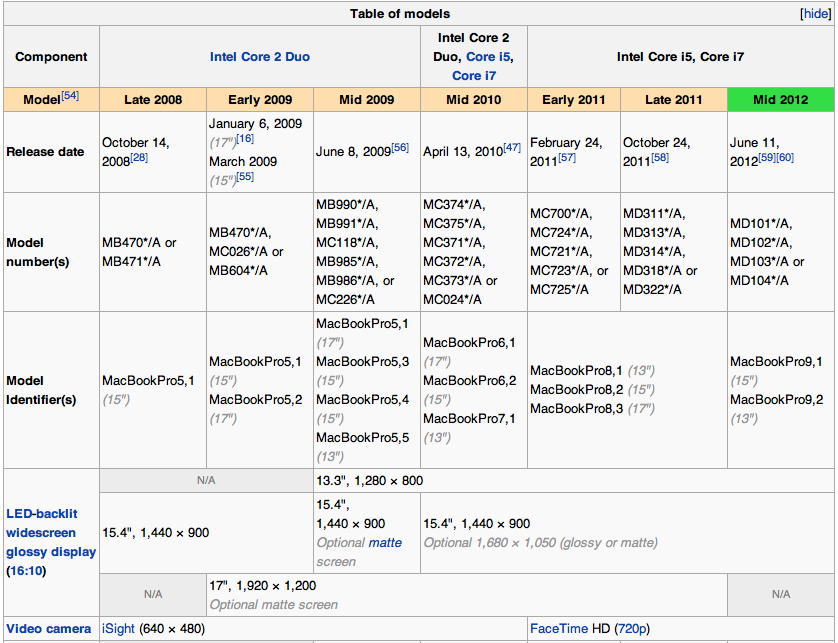Screen dimensions: 838x643
Task: Click the 13.3", 1,280 × 800 display cell
Action: pos(573,481)
